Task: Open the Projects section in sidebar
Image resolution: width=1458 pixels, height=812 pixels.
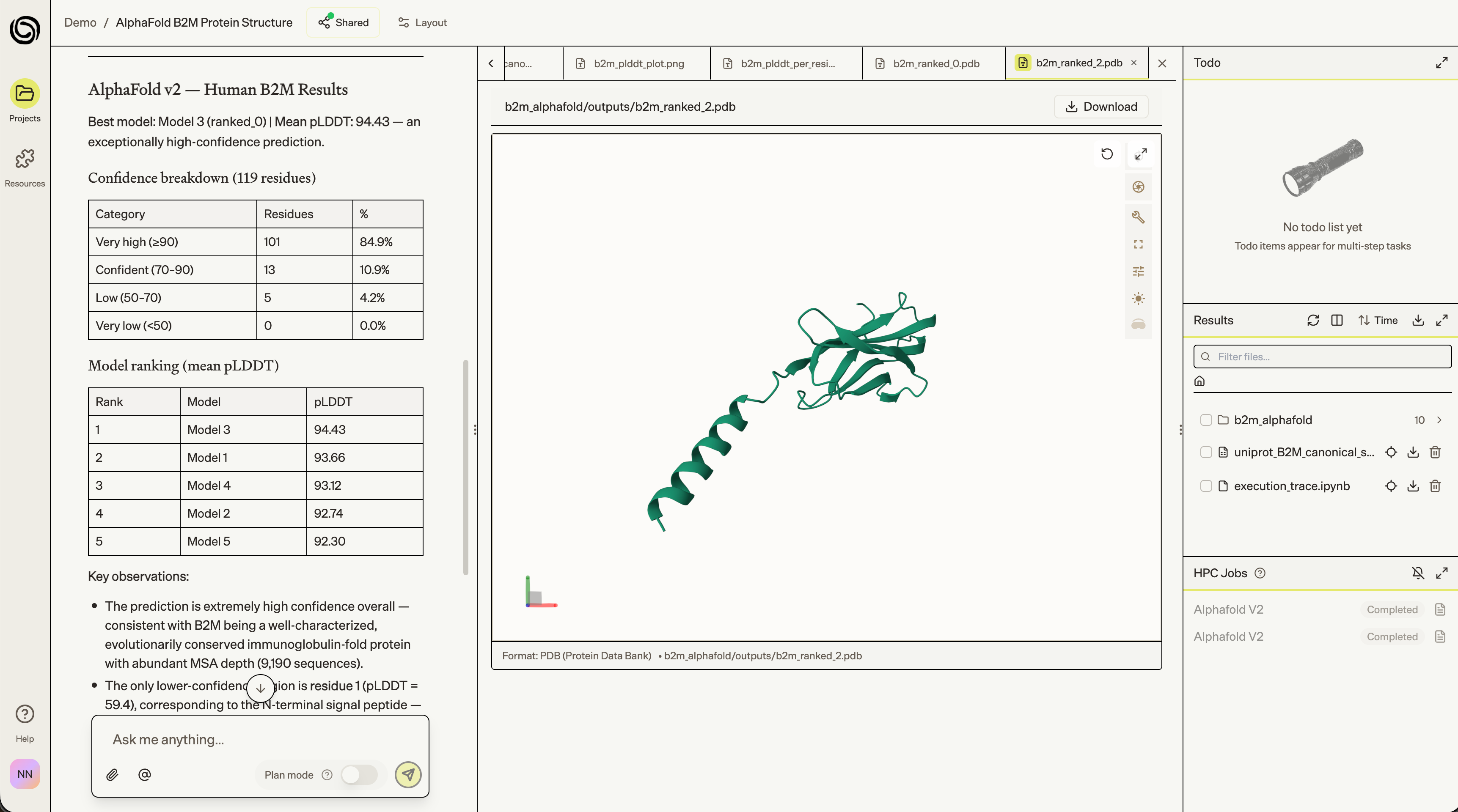Action: click(x=25, y=101)
